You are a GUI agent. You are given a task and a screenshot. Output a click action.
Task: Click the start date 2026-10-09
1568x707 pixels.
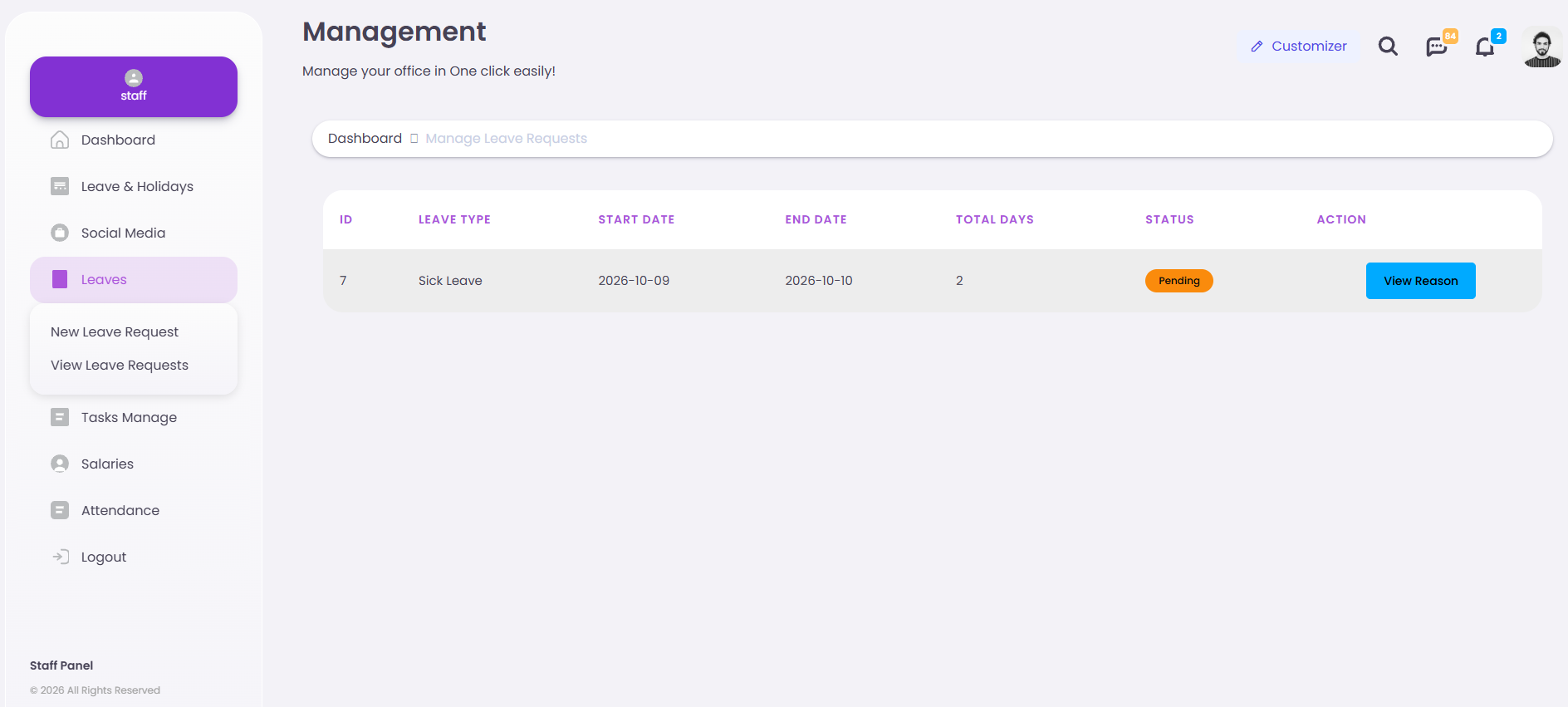tap(634, 281)
